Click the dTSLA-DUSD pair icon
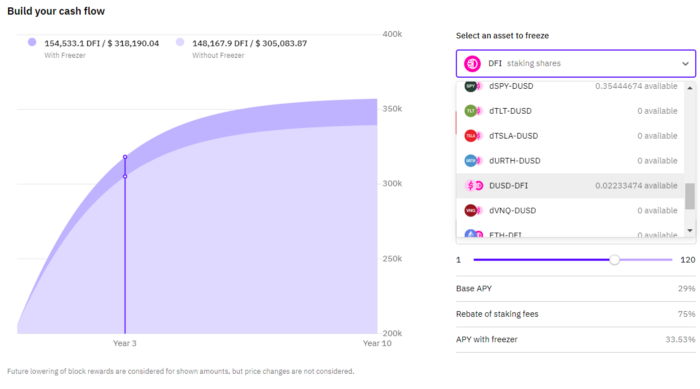Screen dimensions: 700x389 pyautogui.click(x=474, y=136)
